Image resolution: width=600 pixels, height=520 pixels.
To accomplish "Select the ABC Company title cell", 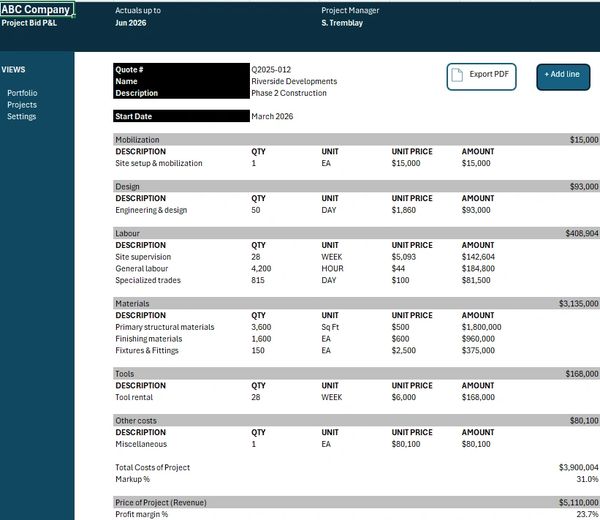I will click(37, 10).
